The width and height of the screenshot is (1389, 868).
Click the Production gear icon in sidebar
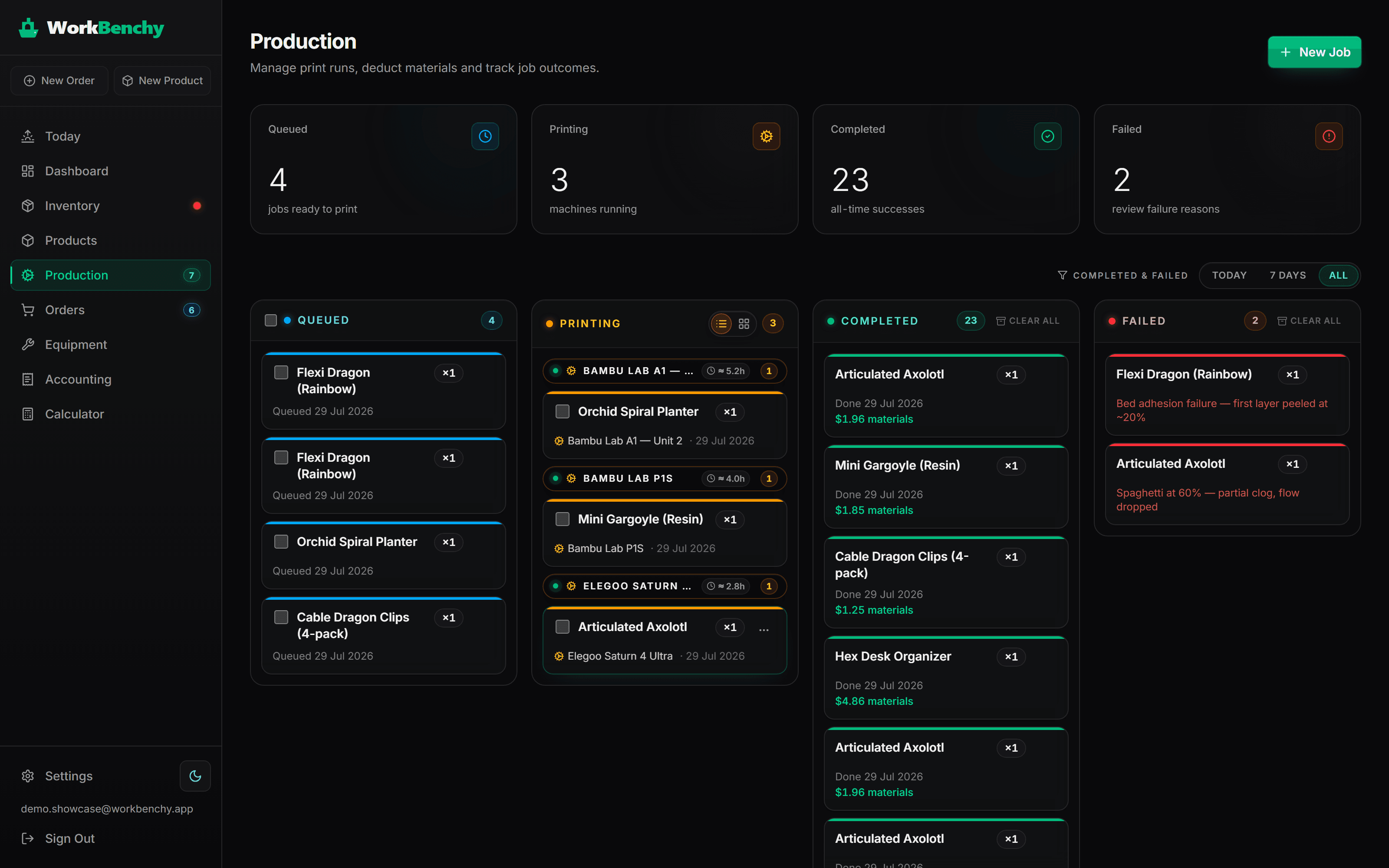point(27,275)
